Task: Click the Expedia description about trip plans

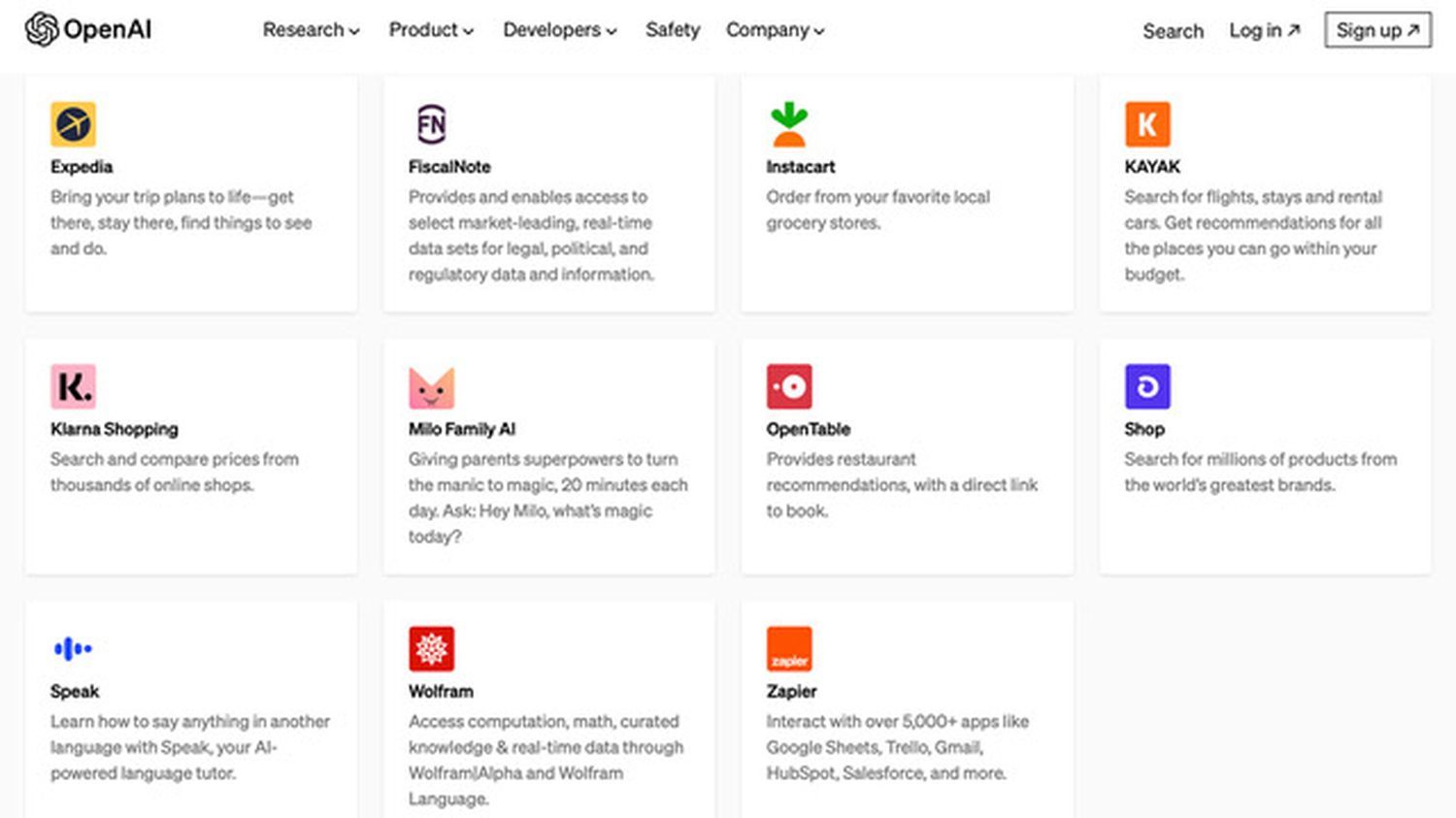Action: pyautogui.click(x=182, y=222)
